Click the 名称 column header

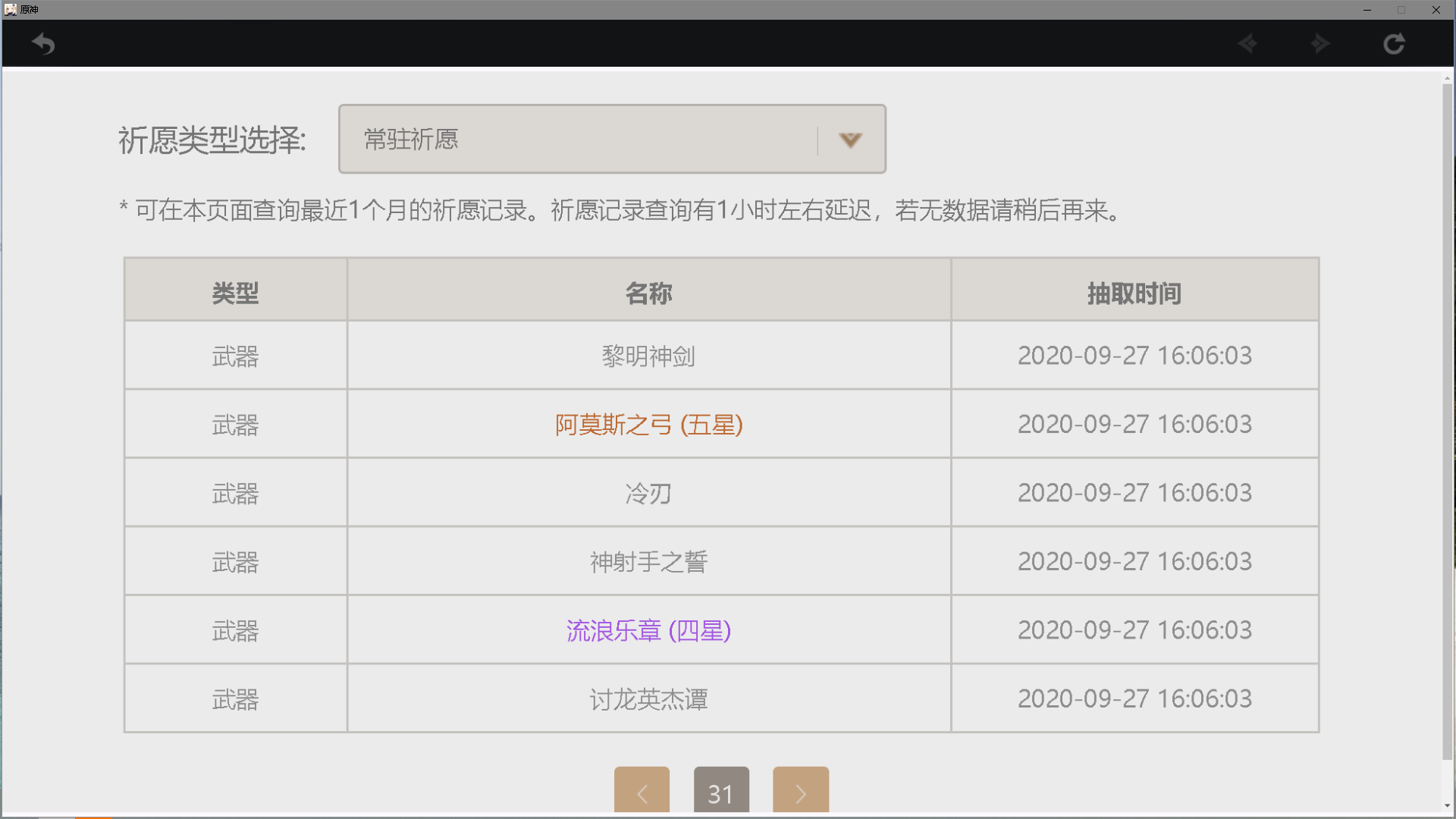click(648, 293)
